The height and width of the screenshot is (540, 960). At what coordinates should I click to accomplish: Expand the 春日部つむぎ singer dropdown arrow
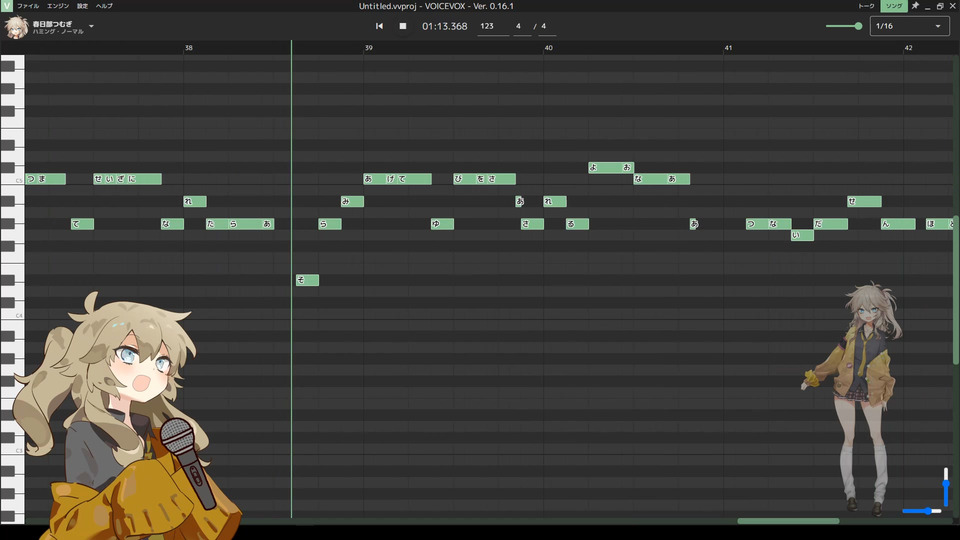click(91, 26)
